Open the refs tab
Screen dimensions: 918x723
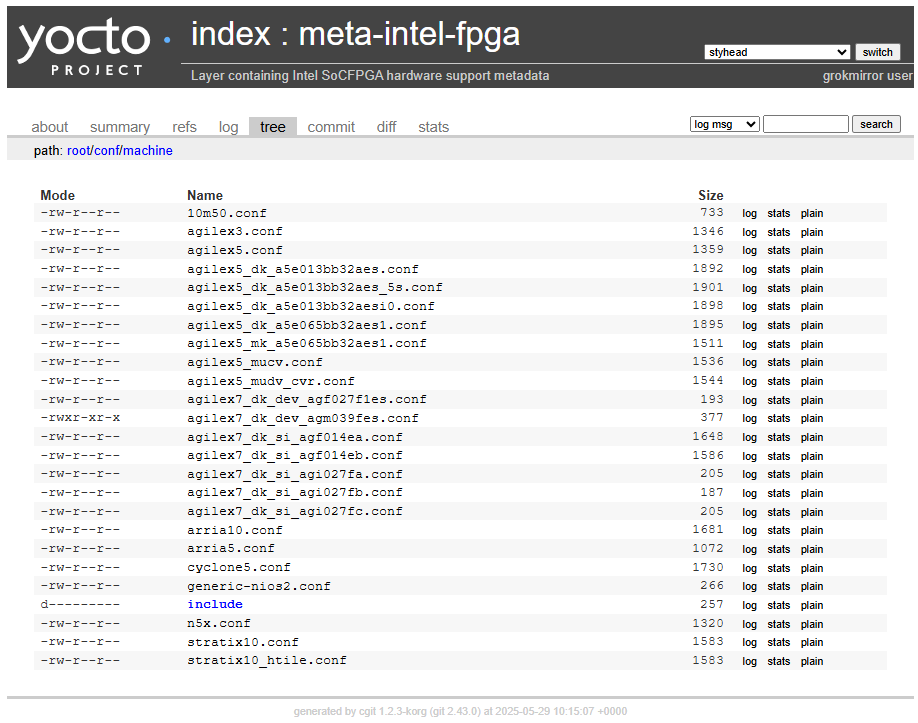pos(184,127)
